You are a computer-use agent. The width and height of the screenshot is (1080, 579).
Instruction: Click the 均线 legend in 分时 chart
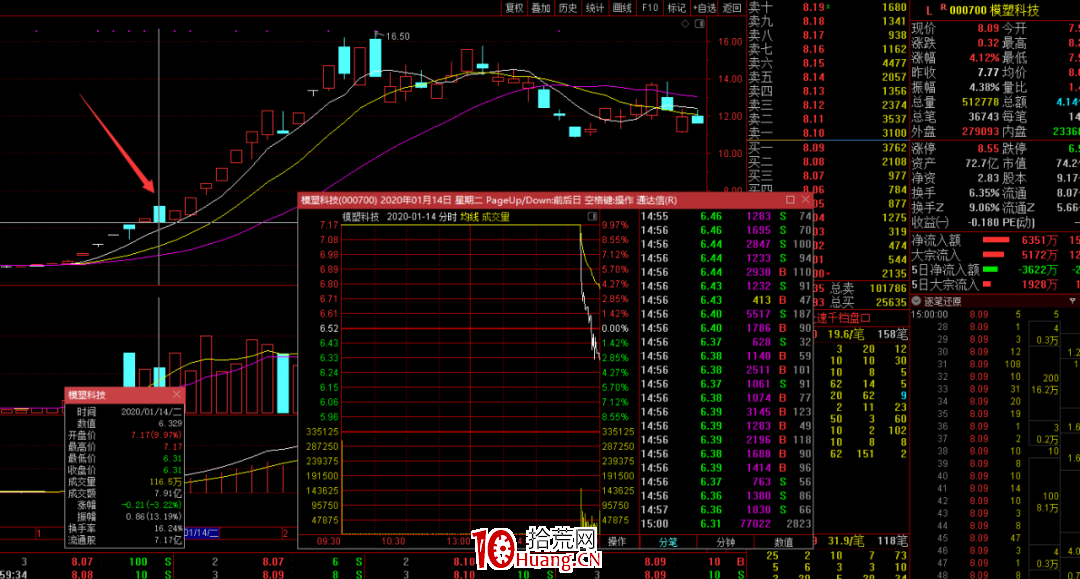[x=469, y=216]
